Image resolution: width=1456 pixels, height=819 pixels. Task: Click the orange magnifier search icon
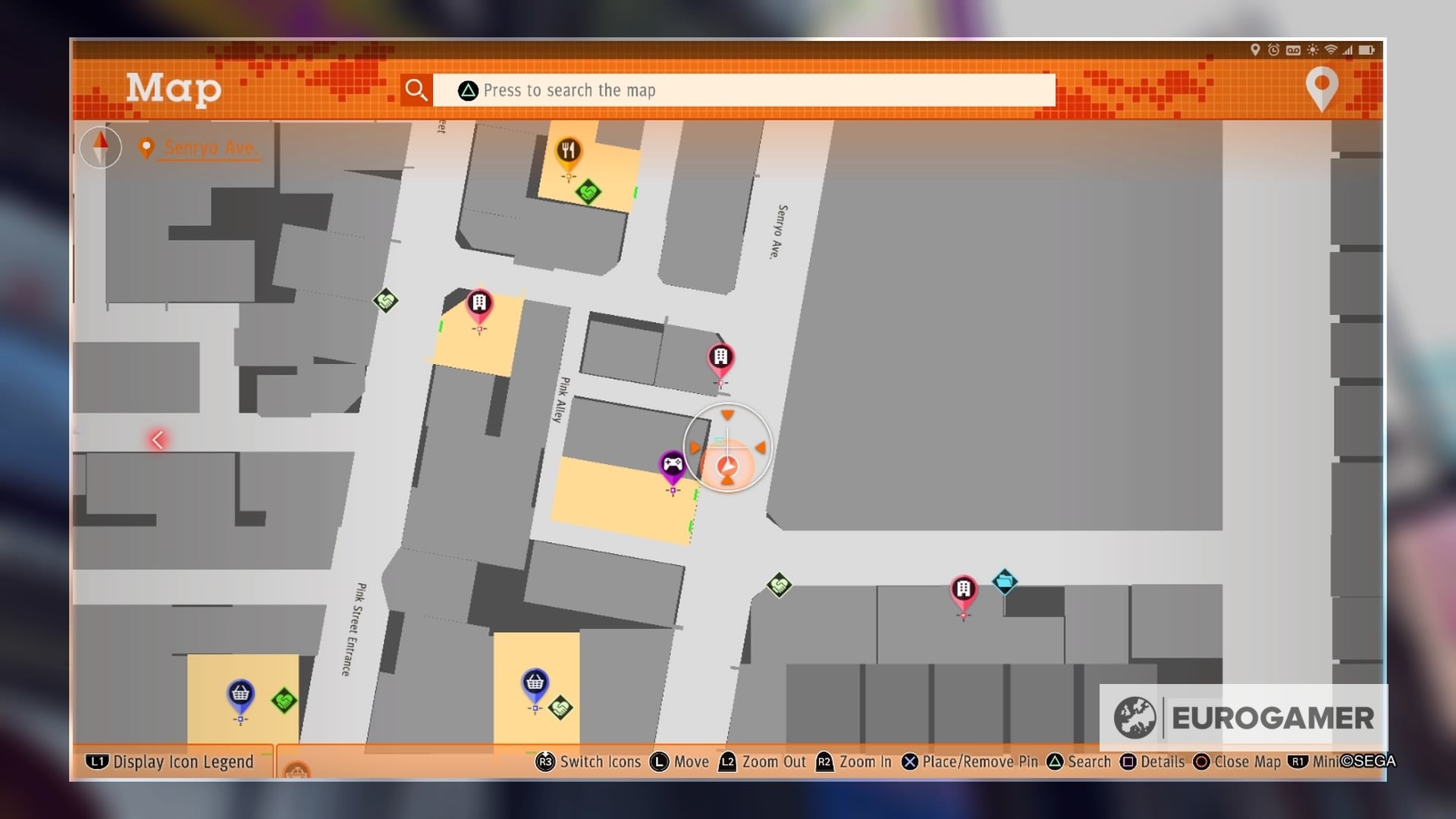[x=416, y=90]
